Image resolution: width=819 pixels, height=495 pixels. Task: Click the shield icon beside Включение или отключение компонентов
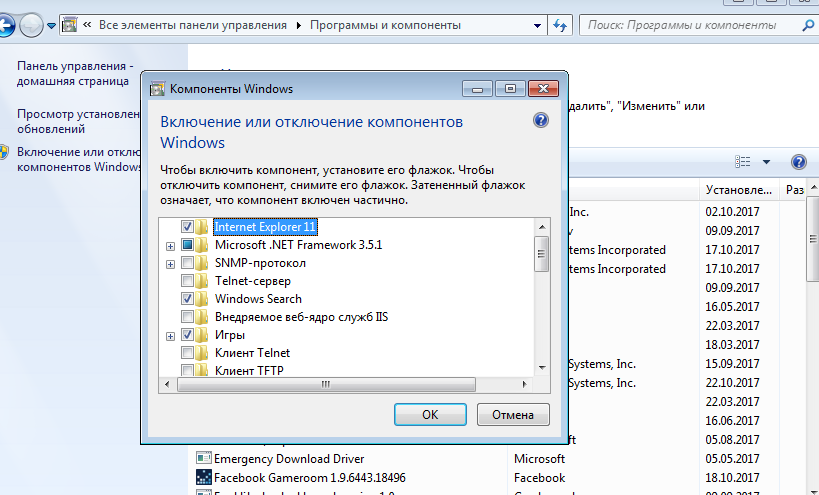(x=4, y=152)
